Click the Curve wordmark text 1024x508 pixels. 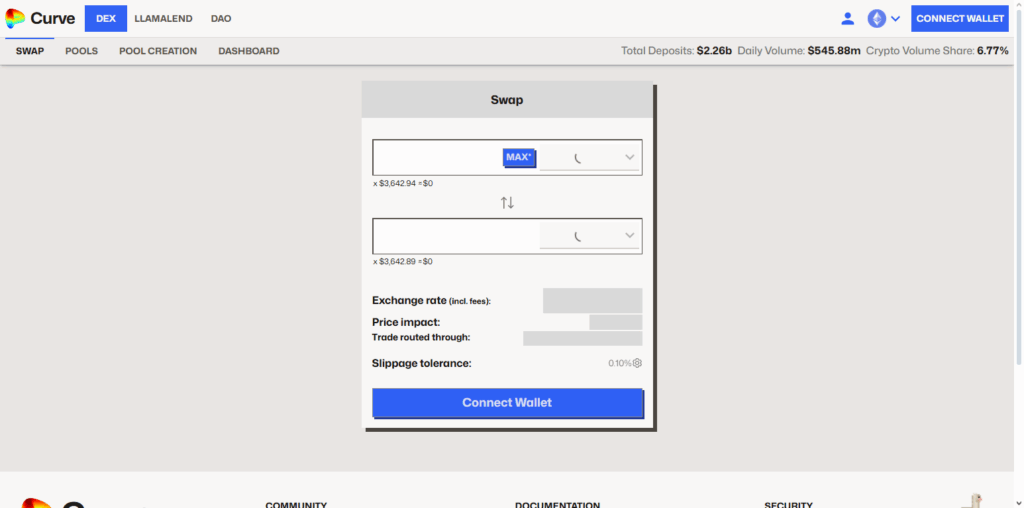53,18
